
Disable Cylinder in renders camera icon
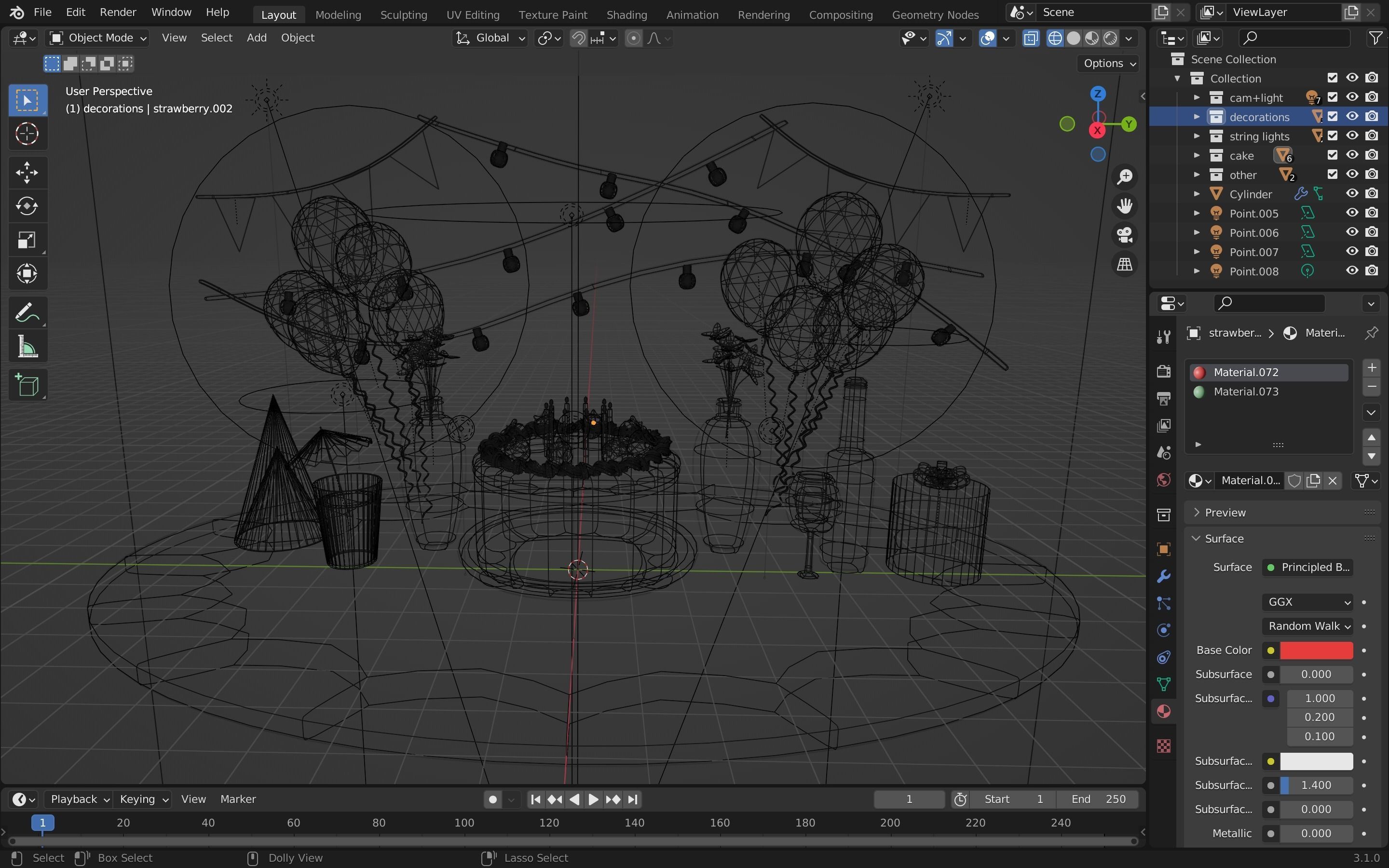pyautogui.click(x=1372, y=194)
